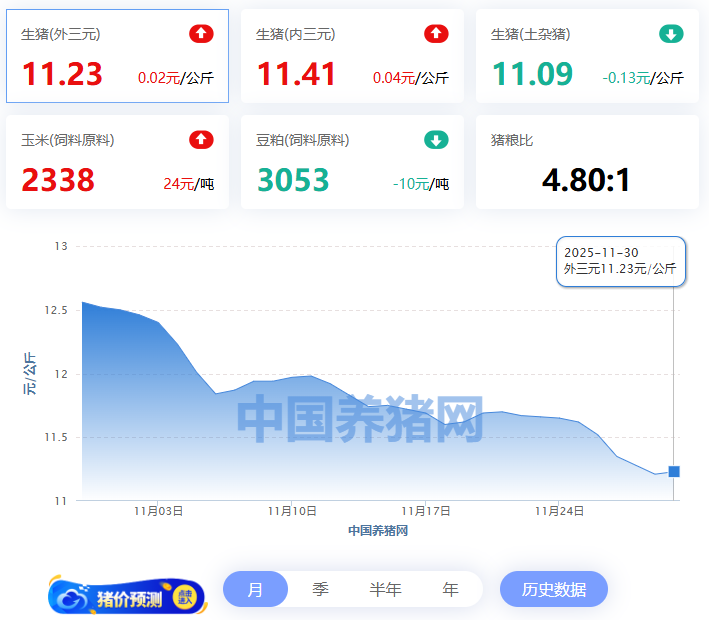Click red up arrow on 玉米 card

coord(201,139)
